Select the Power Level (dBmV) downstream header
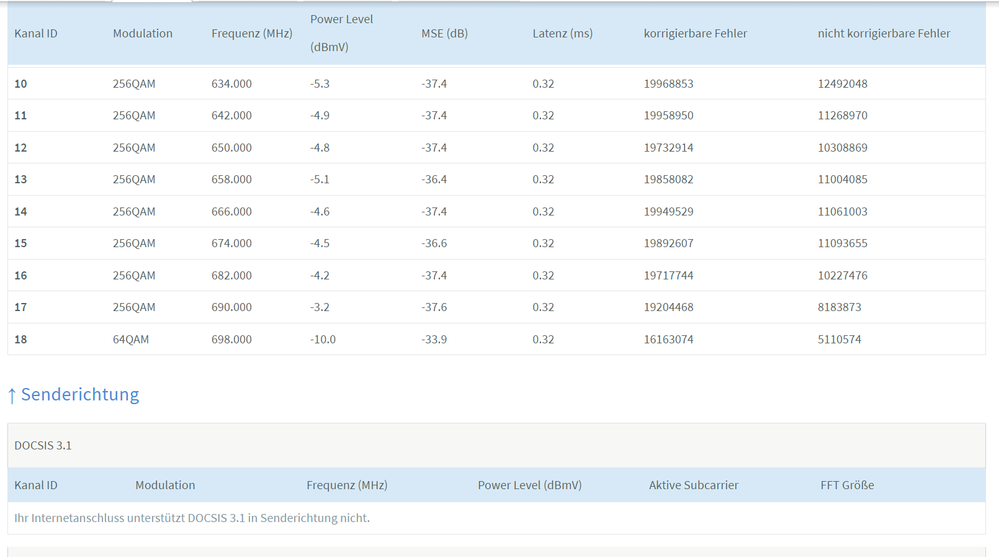This screenshot has width=999, height=557. click(x=341, y=33)
